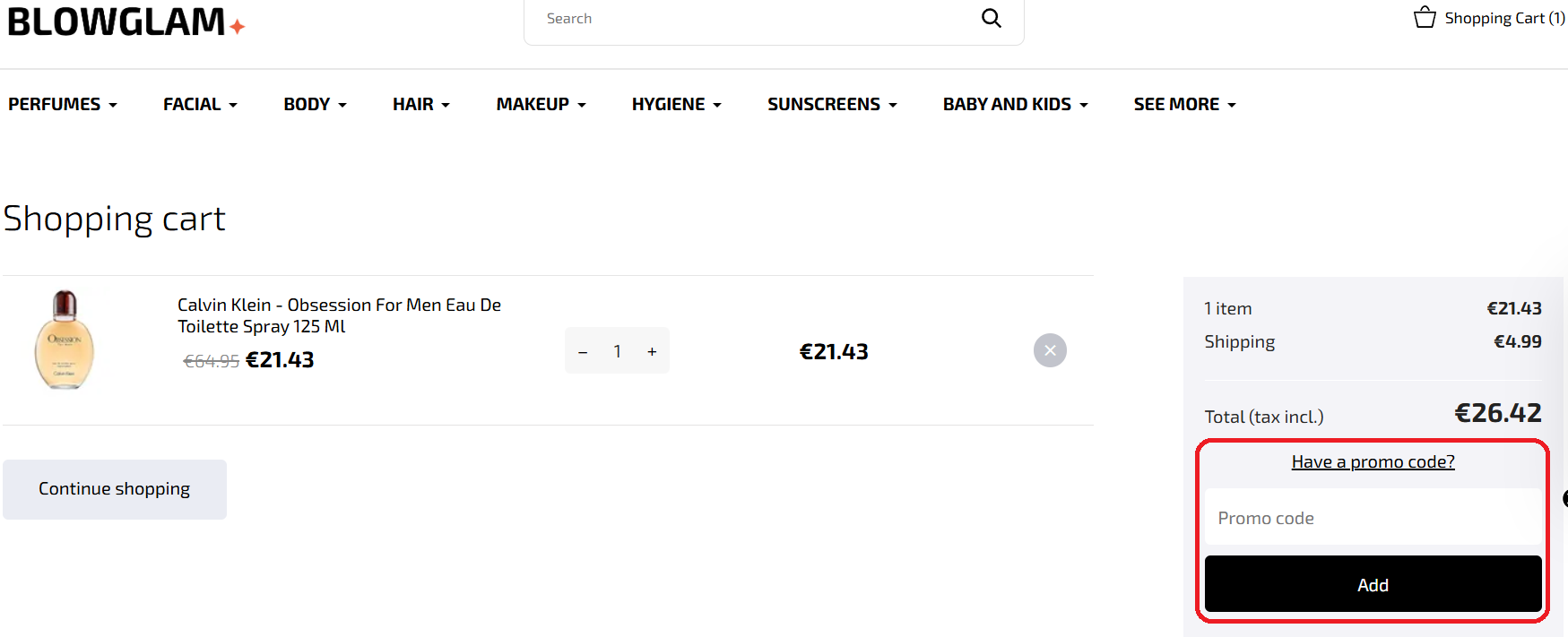1568x637 pixels.
Task: Expand the SEE MORE menu
Action: click(x=1184, y=104)
